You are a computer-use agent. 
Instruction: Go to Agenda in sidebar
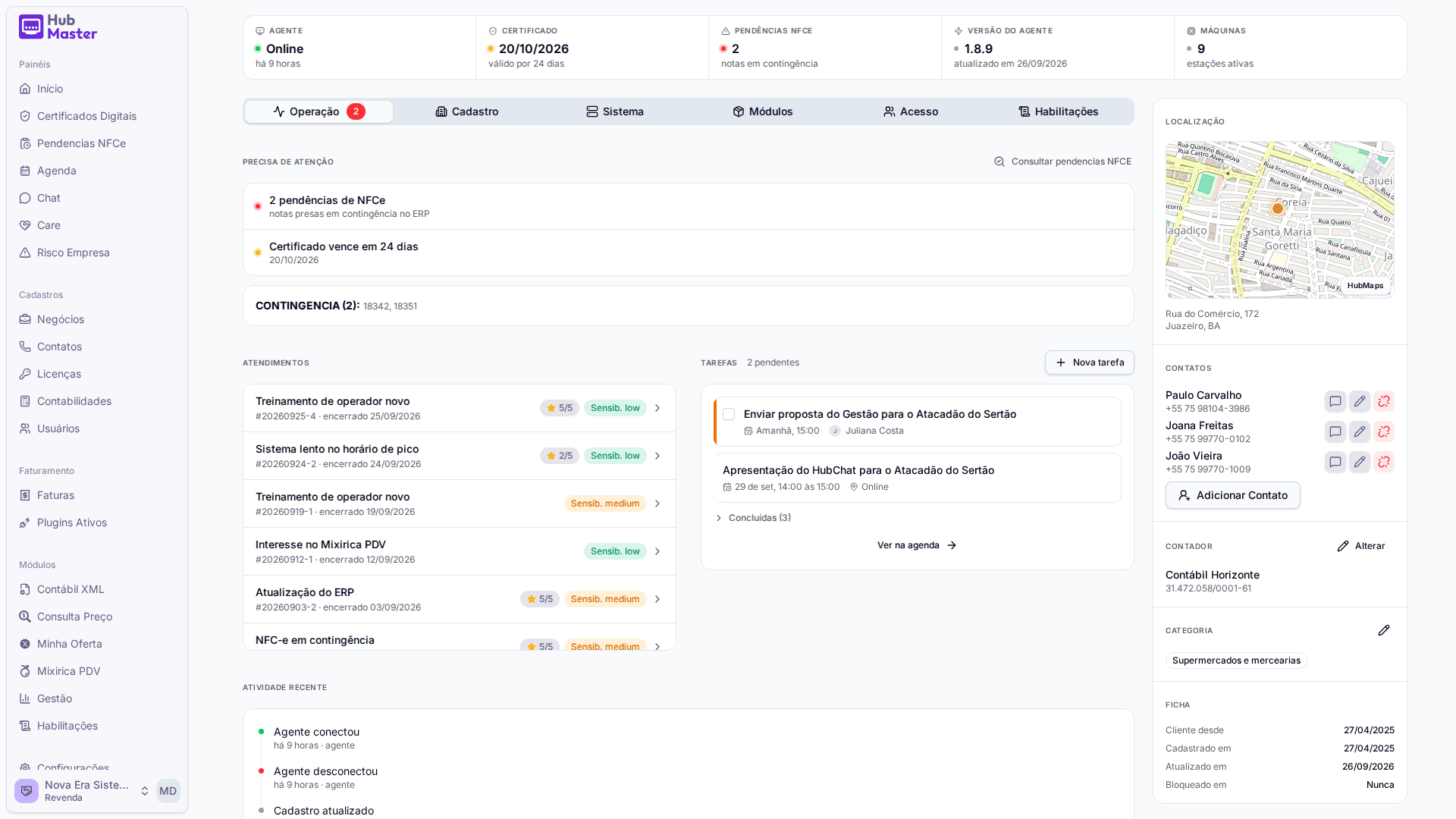[x=96, y=171]
